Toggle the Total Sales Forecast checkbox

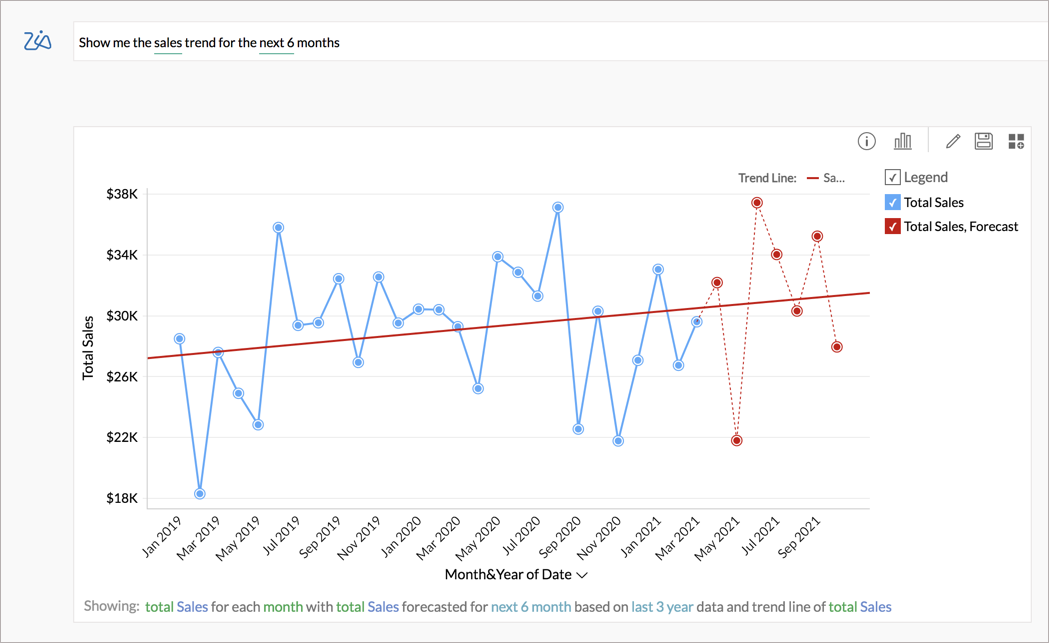(x=891, y=226)
